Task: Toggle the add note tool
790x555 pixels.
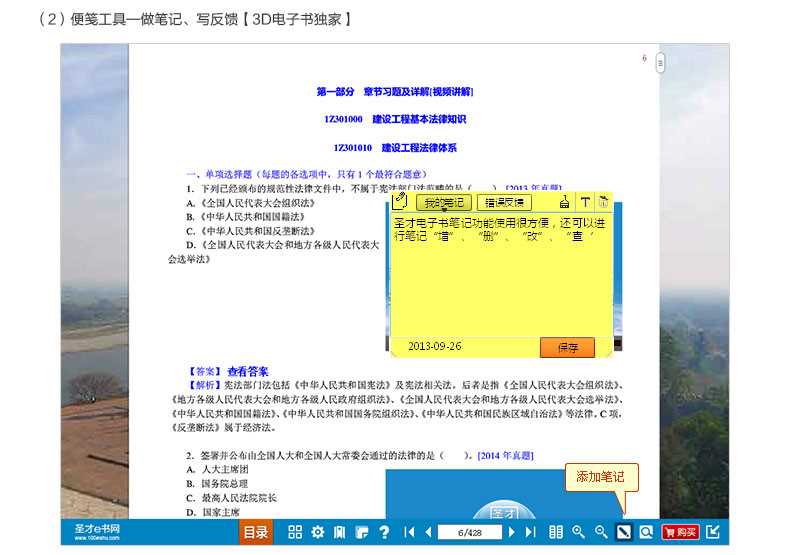Action: pyautogui.click(x=624, y=532)
